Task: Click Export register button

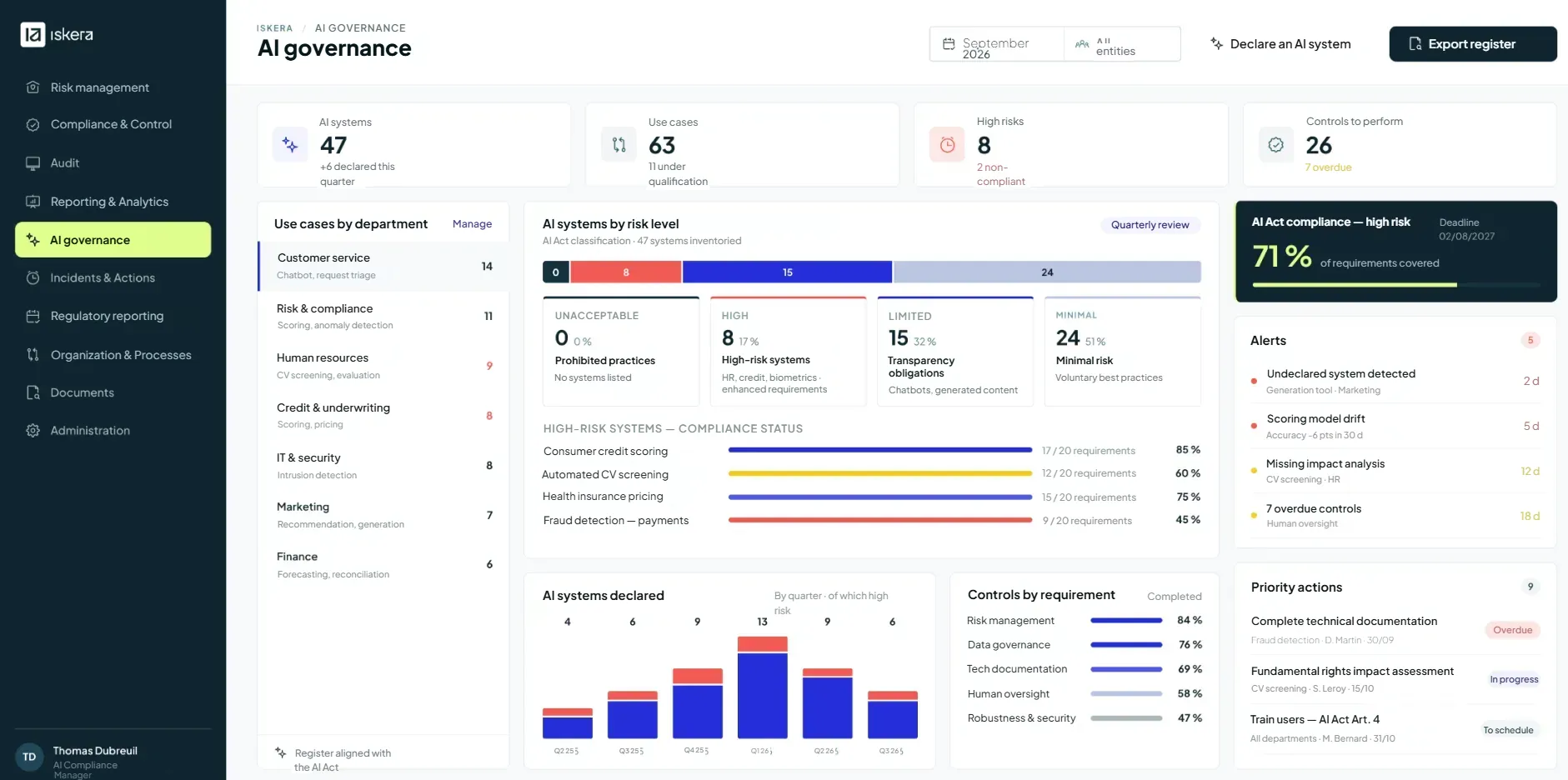Action: 1473,44
